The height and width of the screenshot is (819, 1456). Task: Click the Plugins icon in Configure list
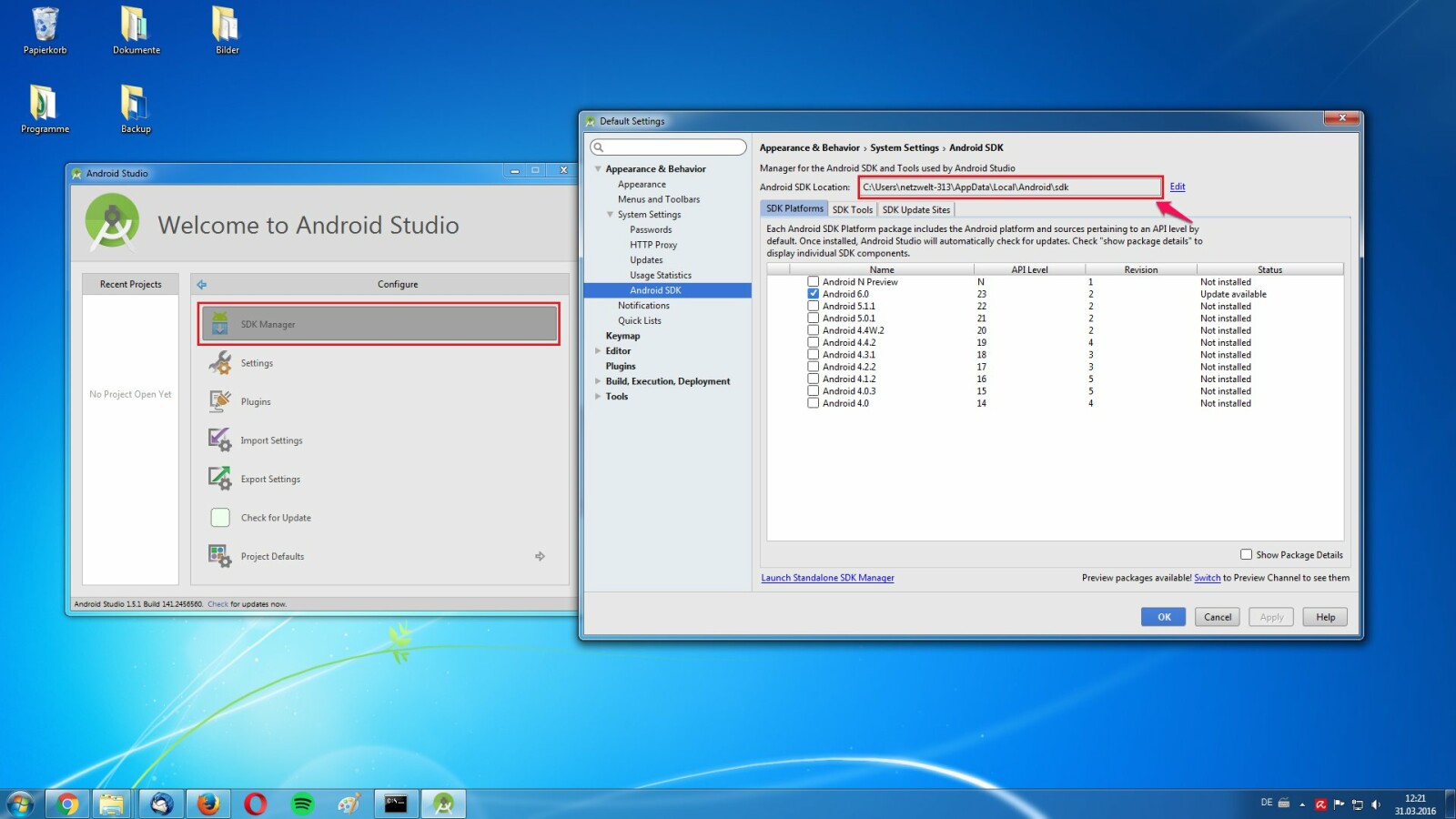pos(220,401)
